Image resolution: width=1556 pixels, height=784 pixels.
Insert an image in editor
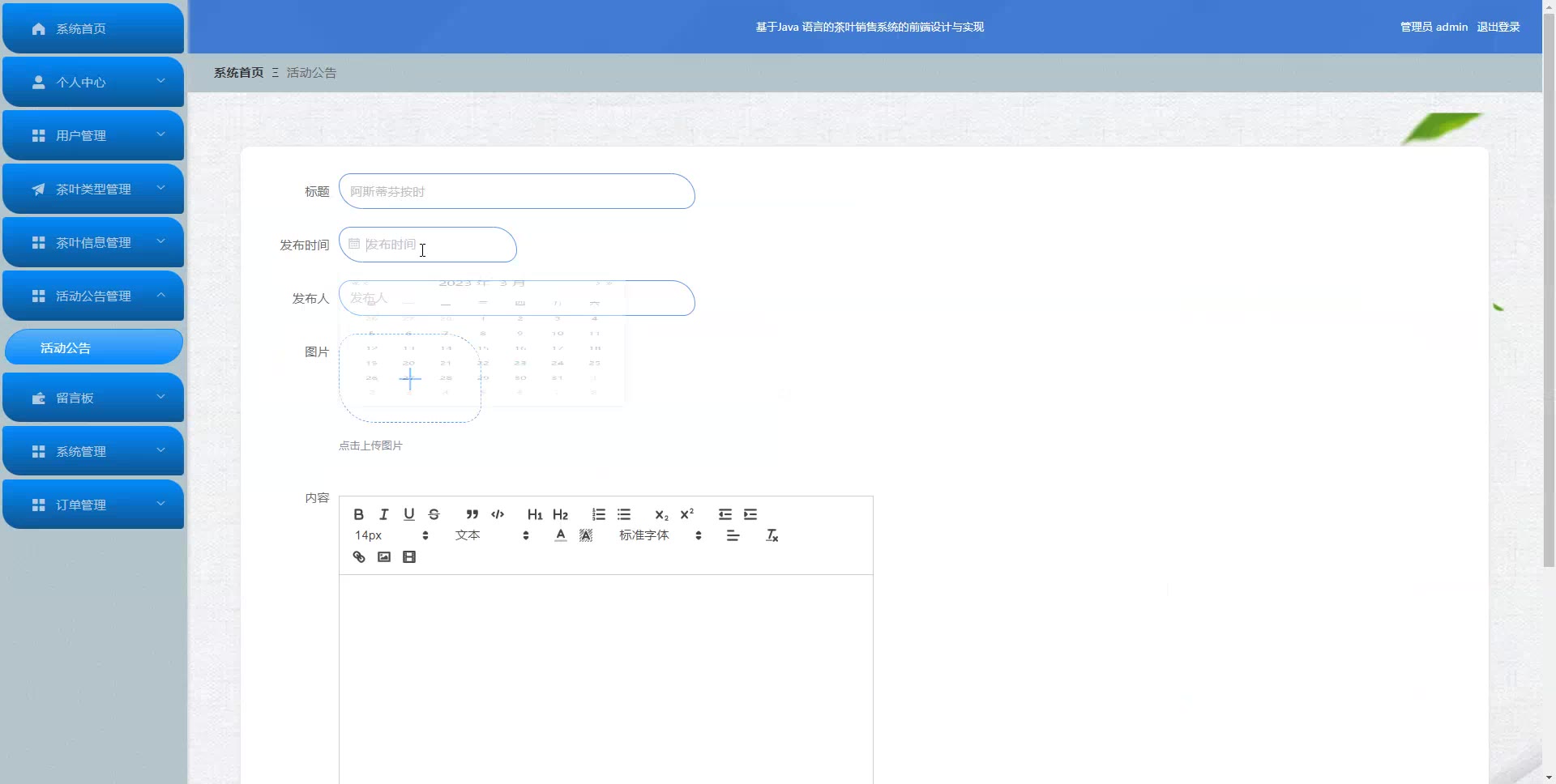(384, 557)
